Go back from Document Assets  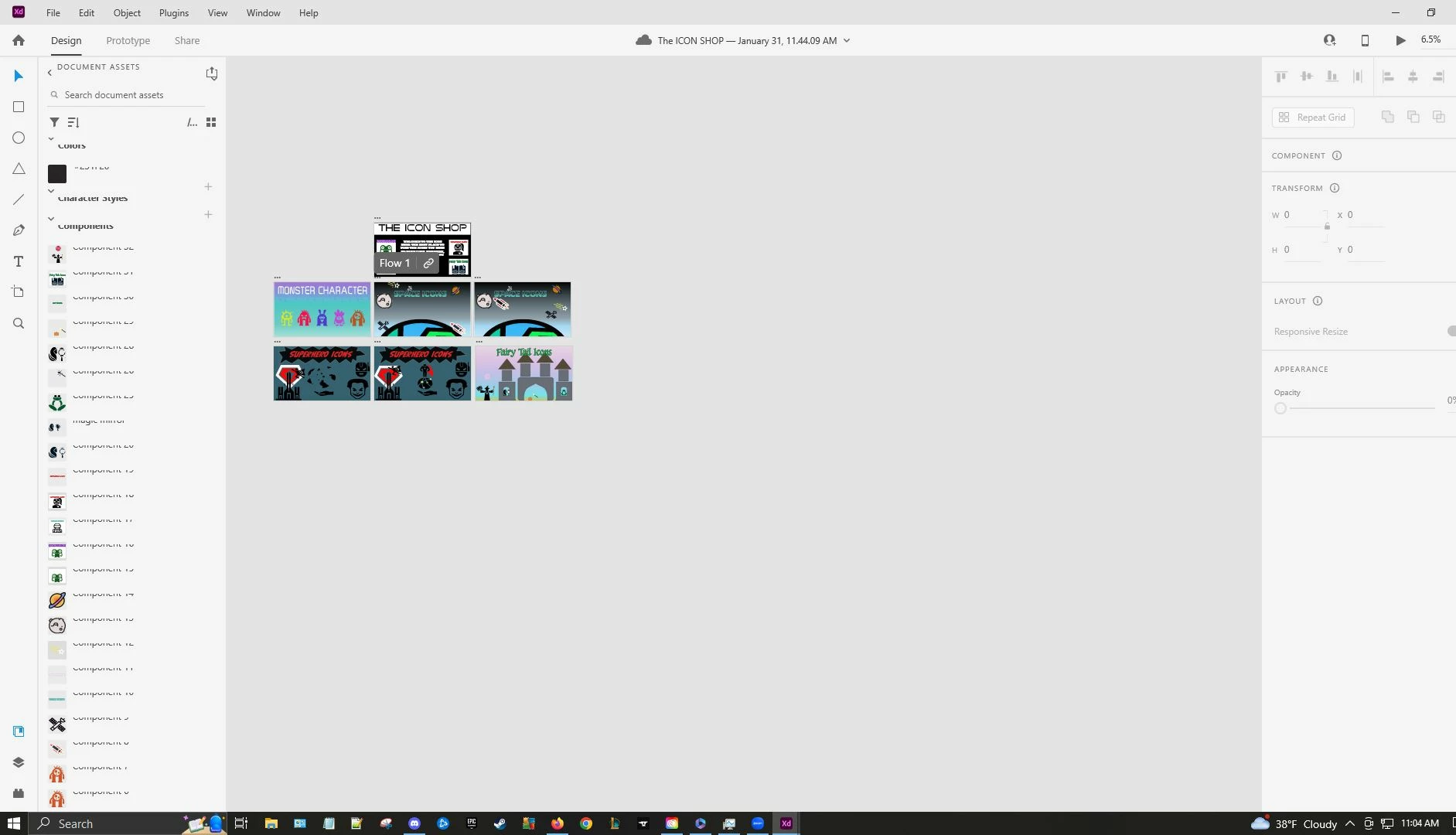(x=49, y=73)
